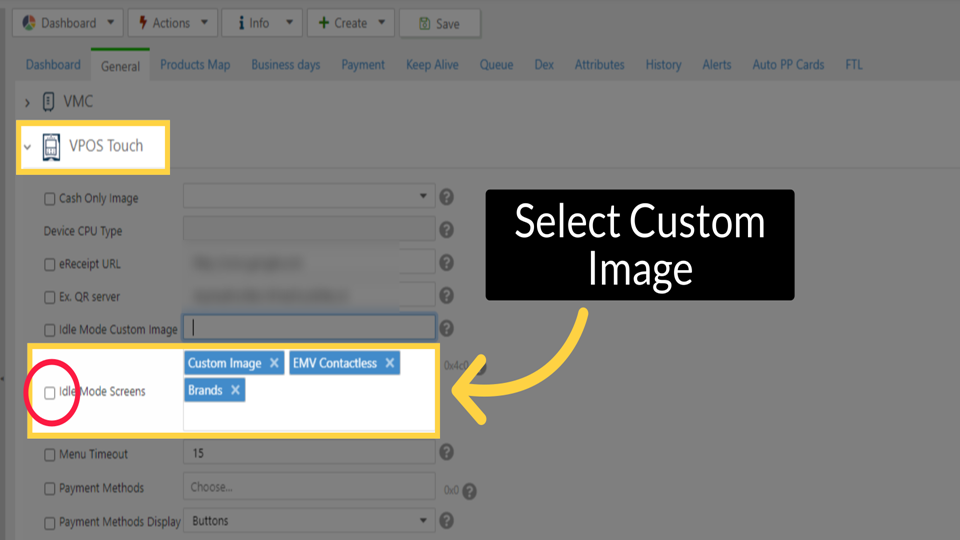Switch to the FTL tab
This screenshot has height=540, width=960.
point(854,65)
